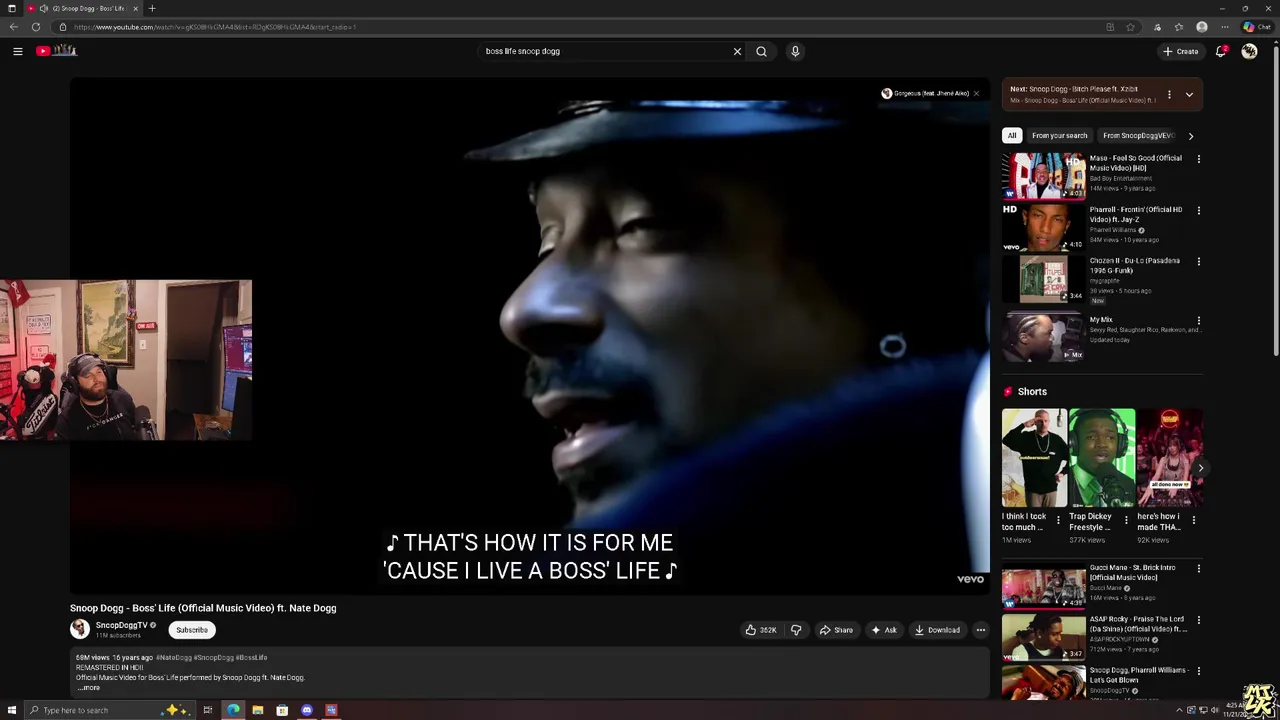Click the page vertical scrollbar
Screen dimensions: 1280x720
[x=1275, y=200]
